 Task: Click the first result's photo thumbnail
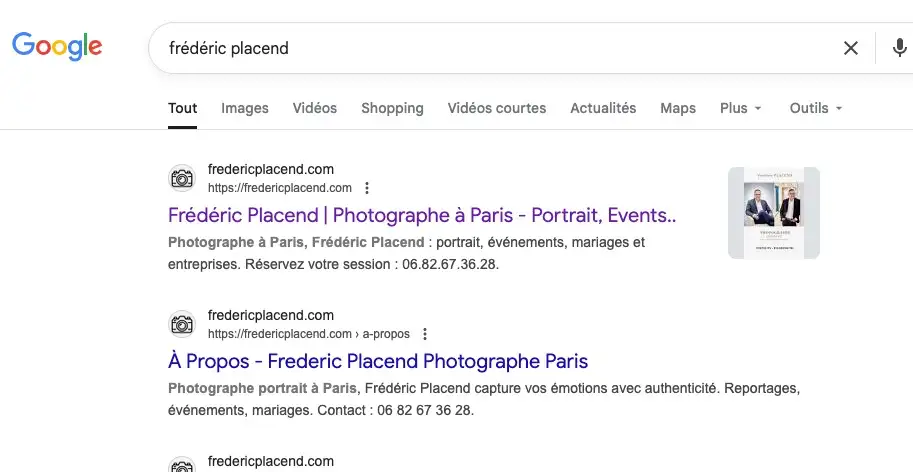774,213
